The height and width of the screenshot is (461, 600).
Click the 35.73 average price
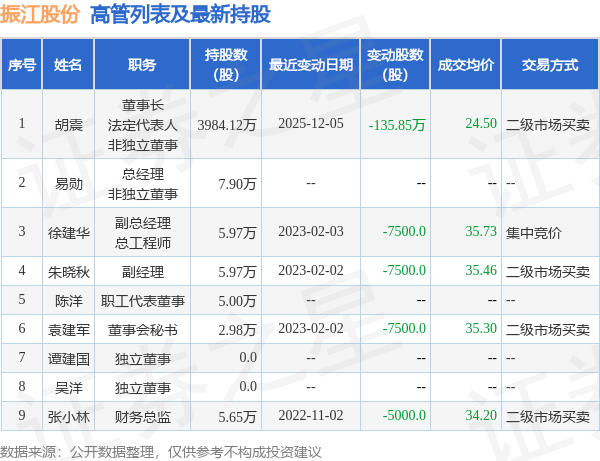point(481,231)
